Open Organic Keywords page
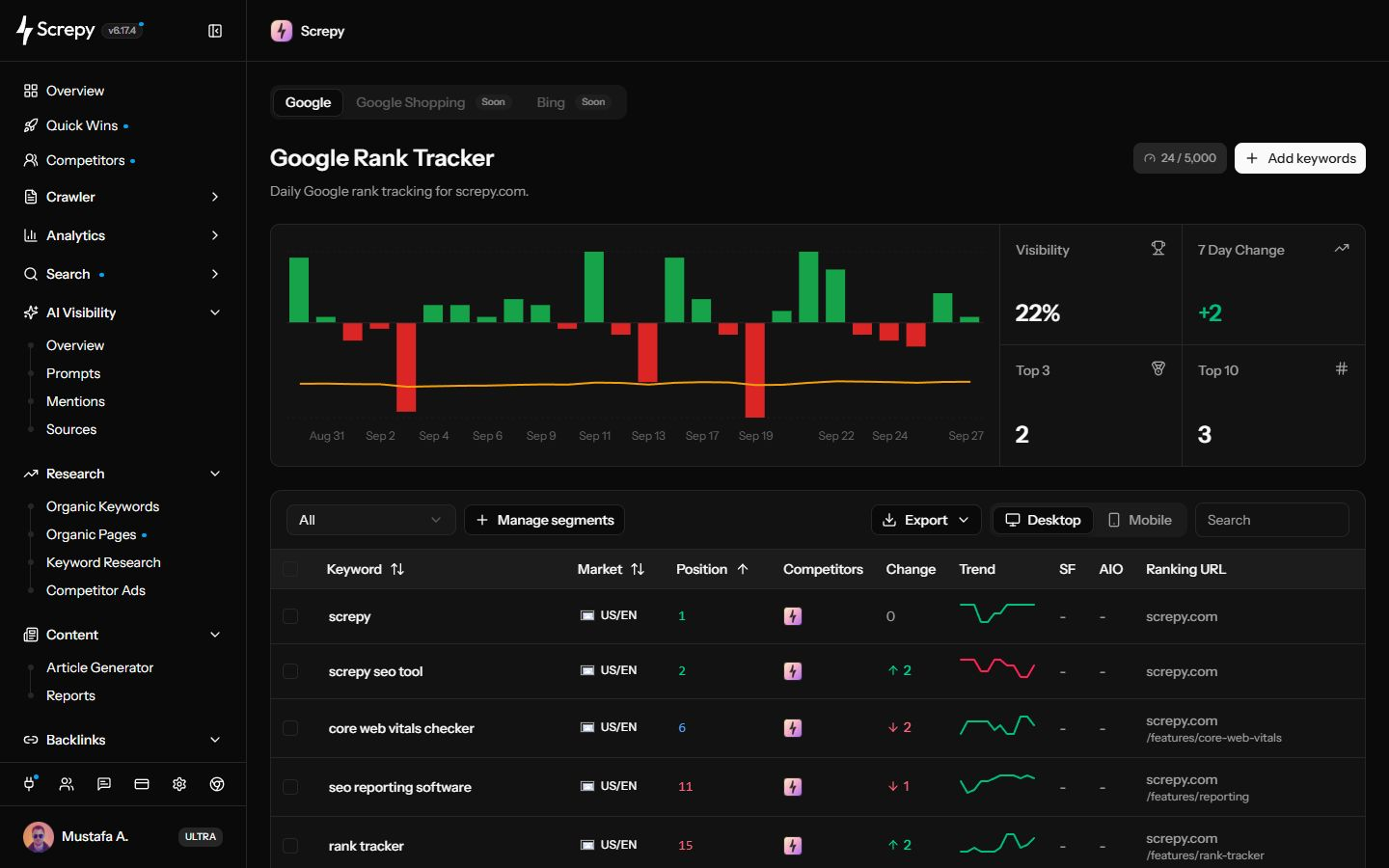The height and width of the screenshot is (868, 1389). (102, 506)
